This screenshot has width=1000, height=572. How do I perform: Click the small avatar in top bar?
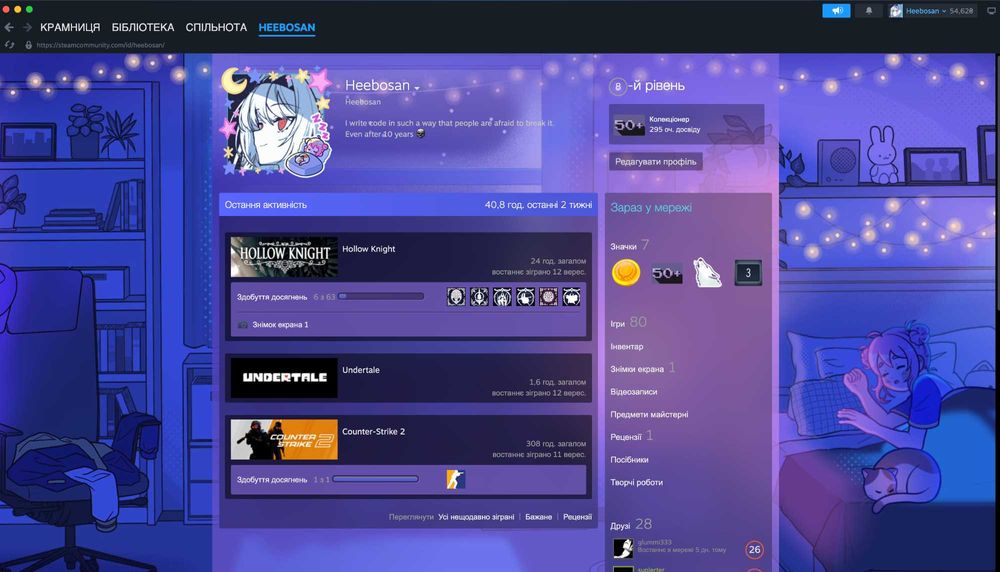[896, 11]
